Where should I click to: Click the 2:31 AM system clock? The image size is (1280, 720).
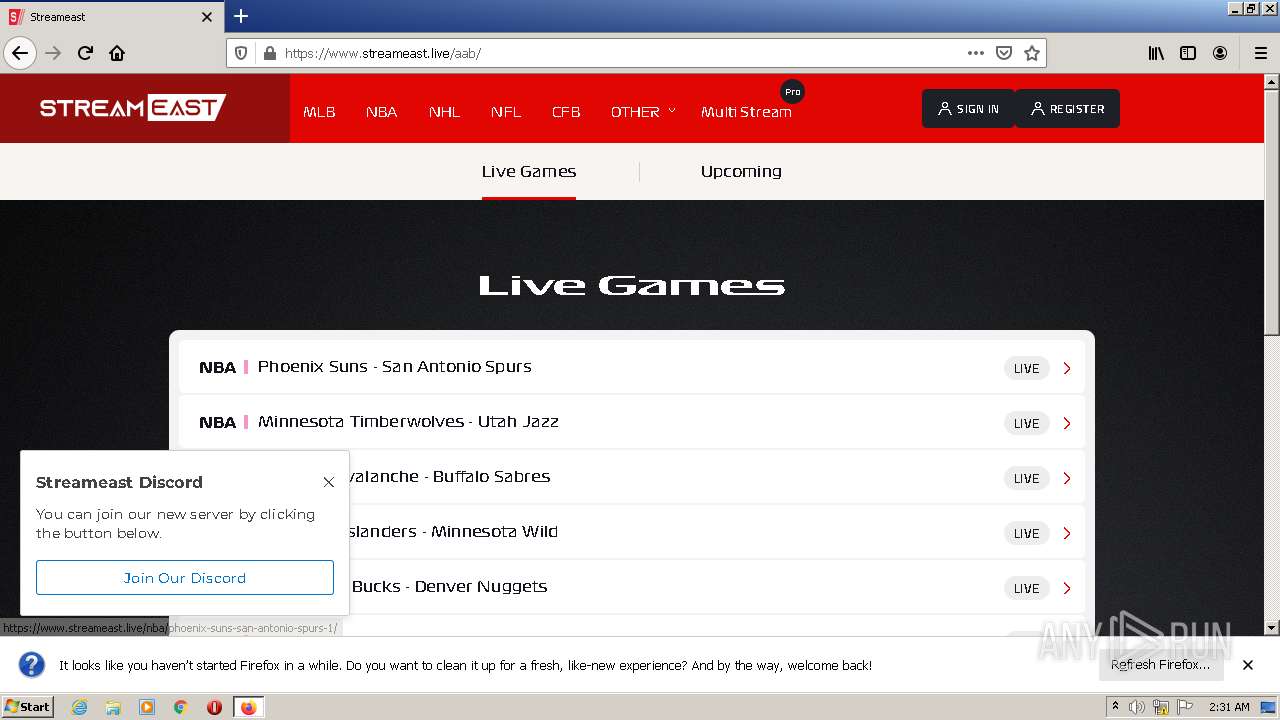(x=1229, y=707)
